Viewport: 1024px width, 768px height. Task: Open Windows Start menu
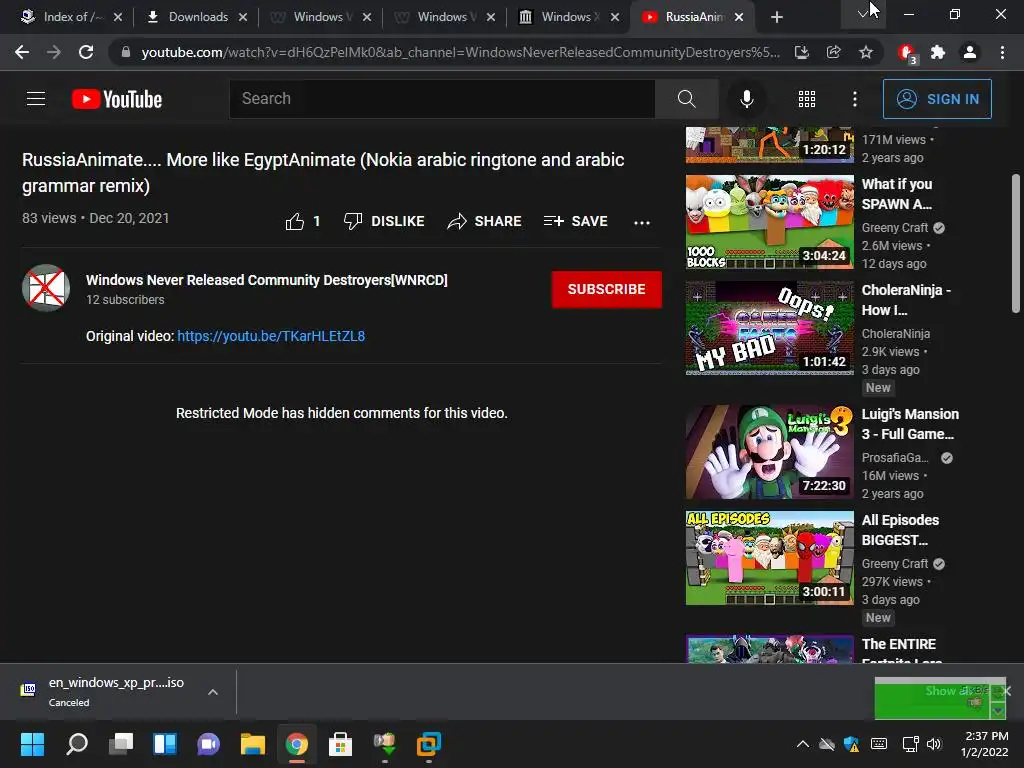[x=32, y=744]
